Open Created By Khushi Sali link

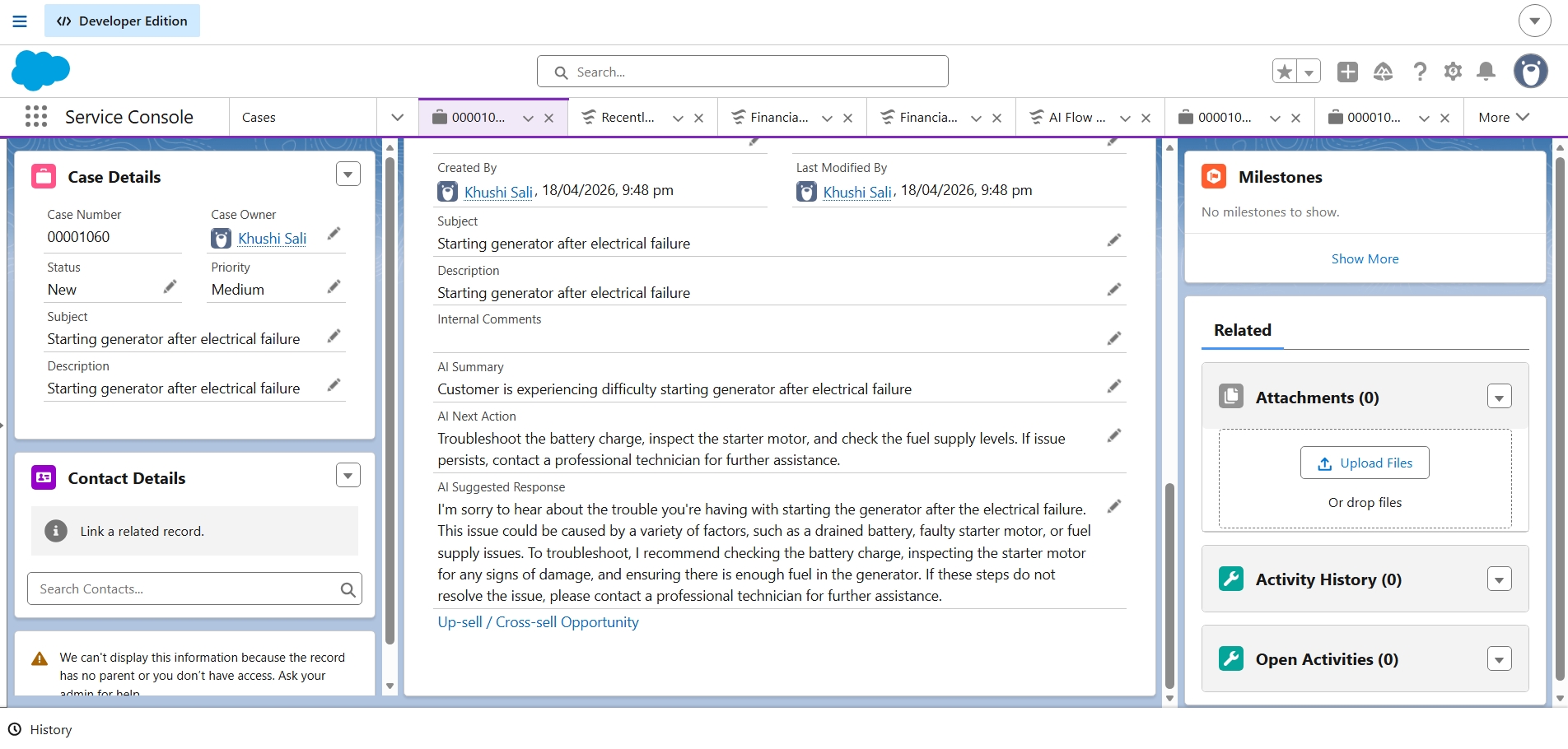(x=498, y=192)
